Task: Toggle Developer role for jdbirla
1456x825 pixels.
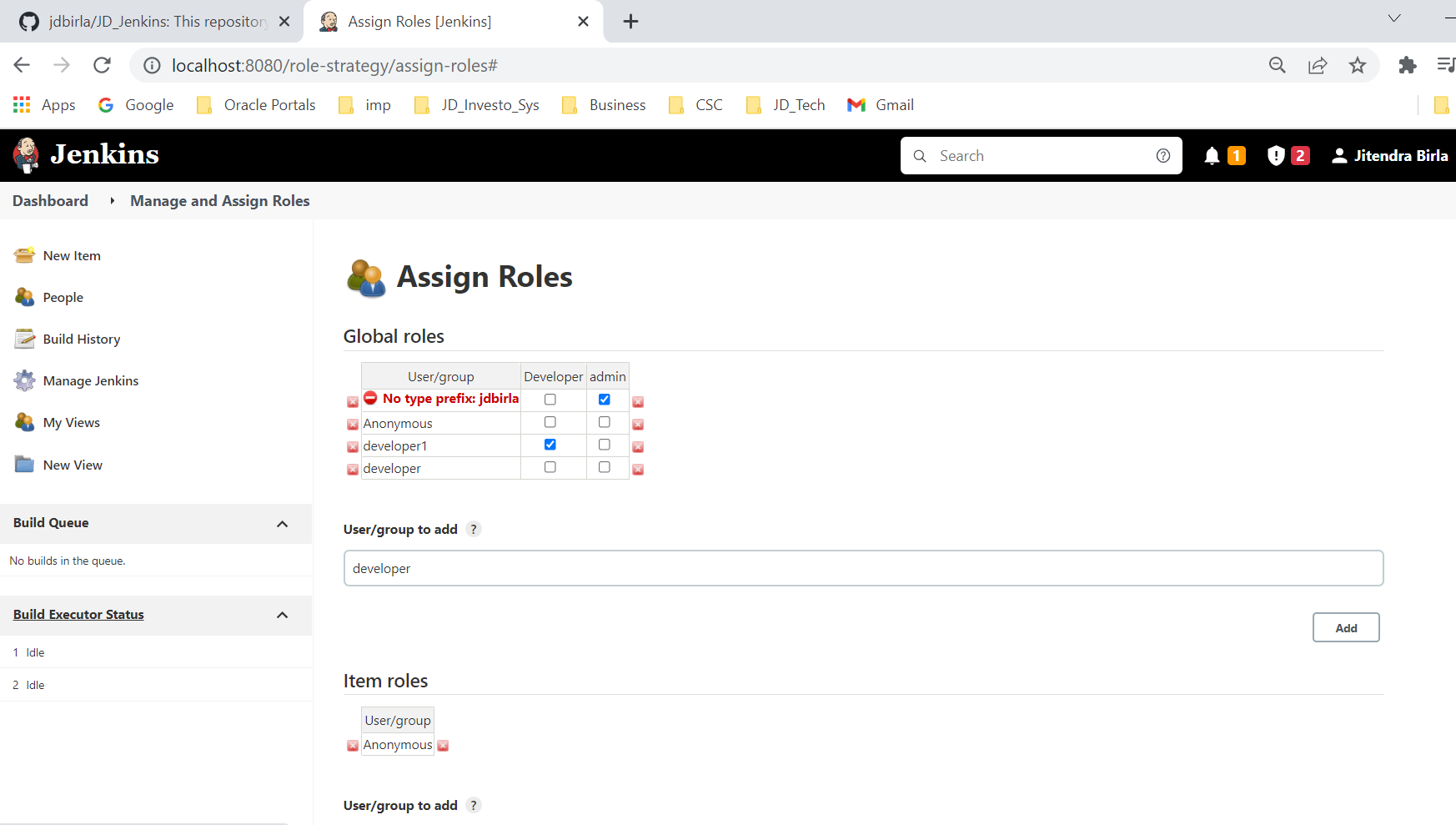Action: [550, 400]
